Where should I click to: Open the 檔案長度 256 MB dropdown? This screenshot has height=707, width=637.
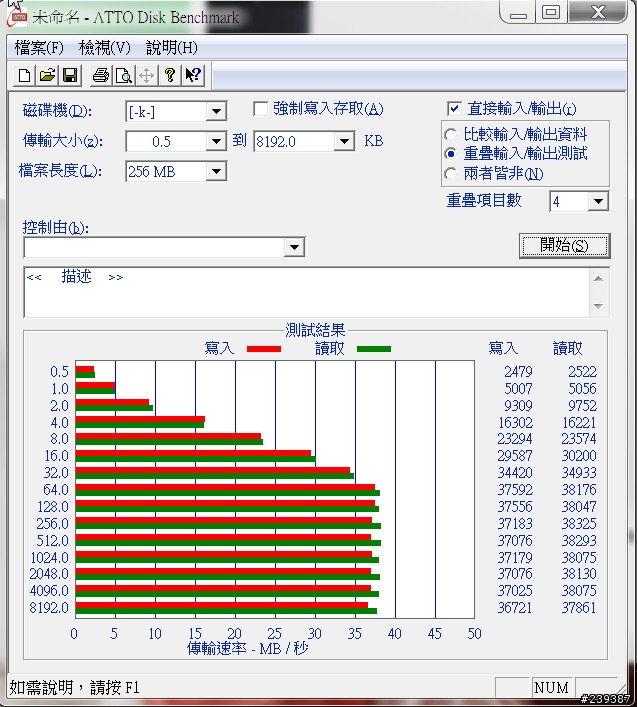pos(216,171)
